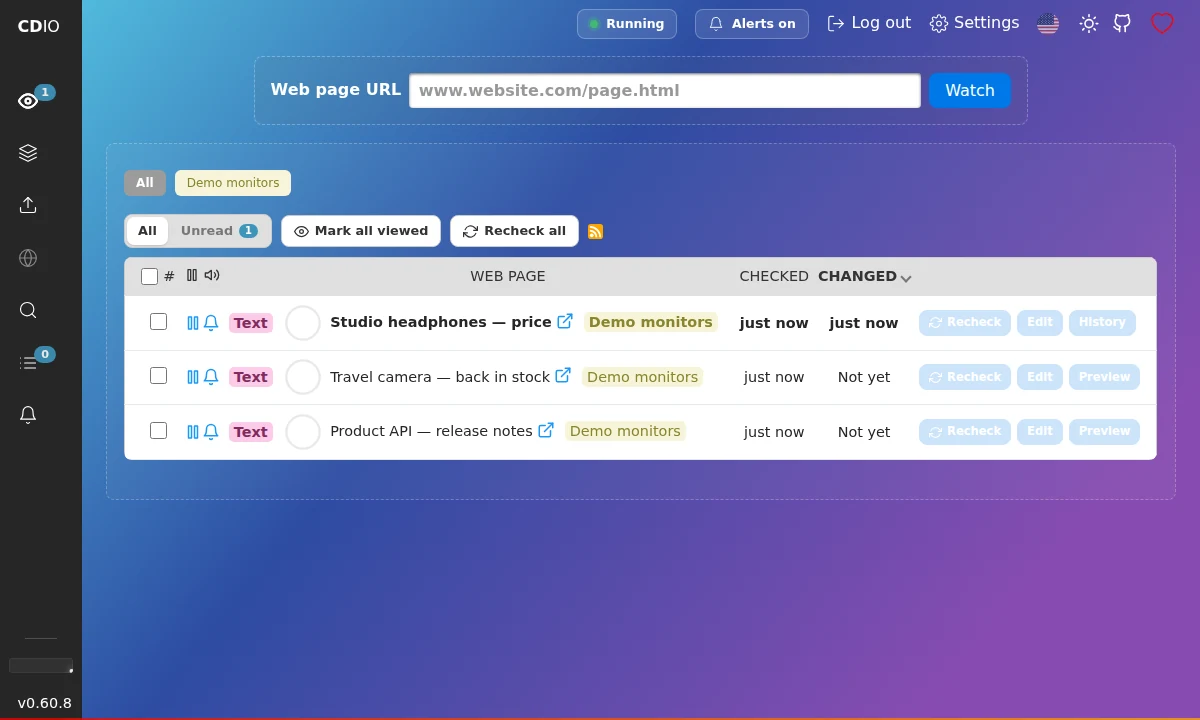Toggle light/dark mode sun icon
The height and width of the screenshot is (720, 1200).
[1089, 23]
